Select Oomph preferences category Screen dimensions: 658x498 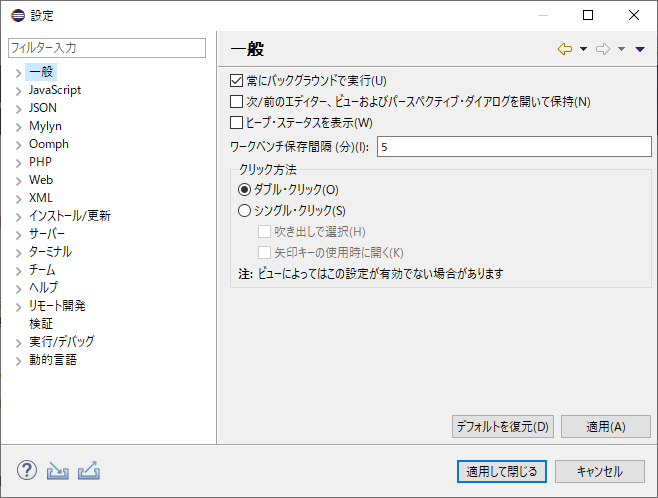coord(49,144)
